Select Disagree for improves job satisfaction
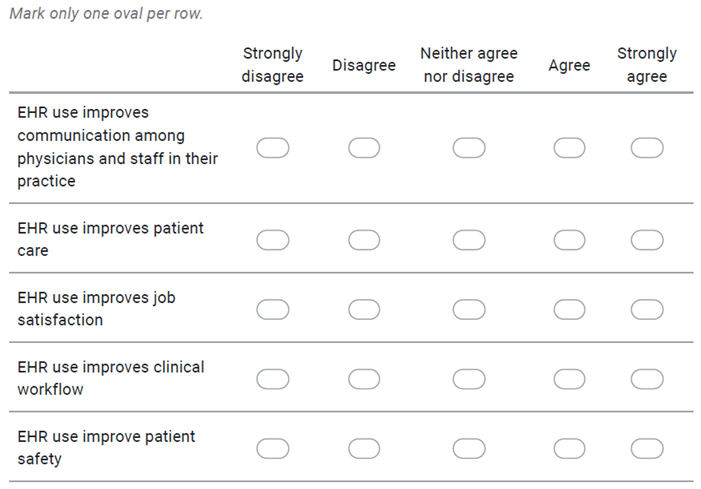Screen dimensions: 701x489 364,309
